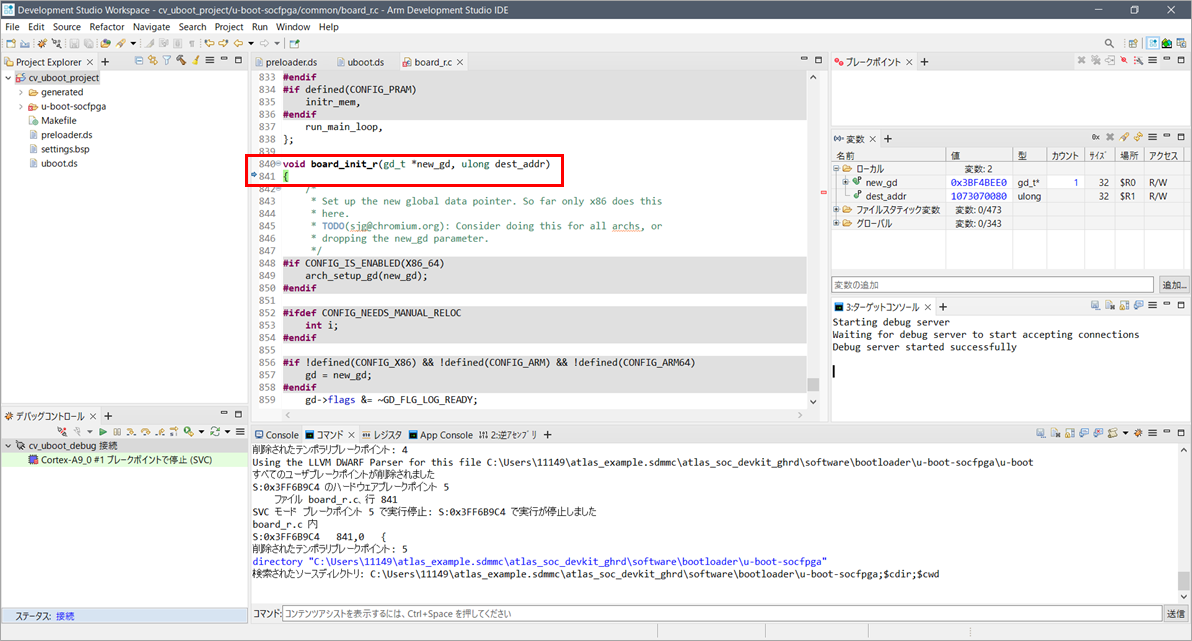
Task: Open the File menu
Action: point(12,27)
